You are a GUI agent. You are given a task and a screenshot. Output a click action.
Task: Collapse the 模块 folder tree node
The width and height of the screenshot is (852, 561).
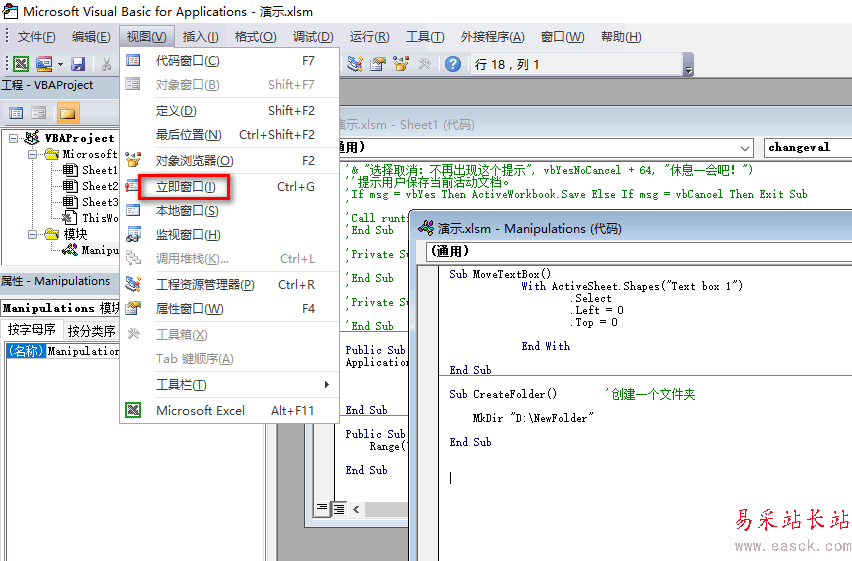click(33, 234)
